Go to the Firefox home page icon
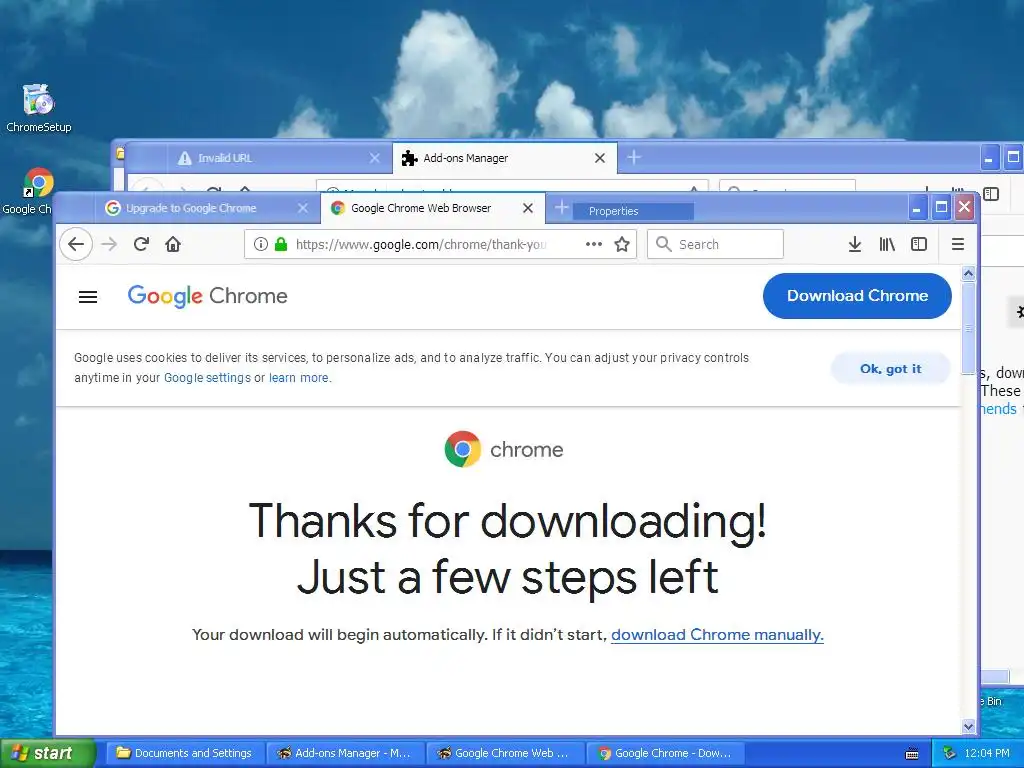Screen dimensions: 1024x768 173,244
